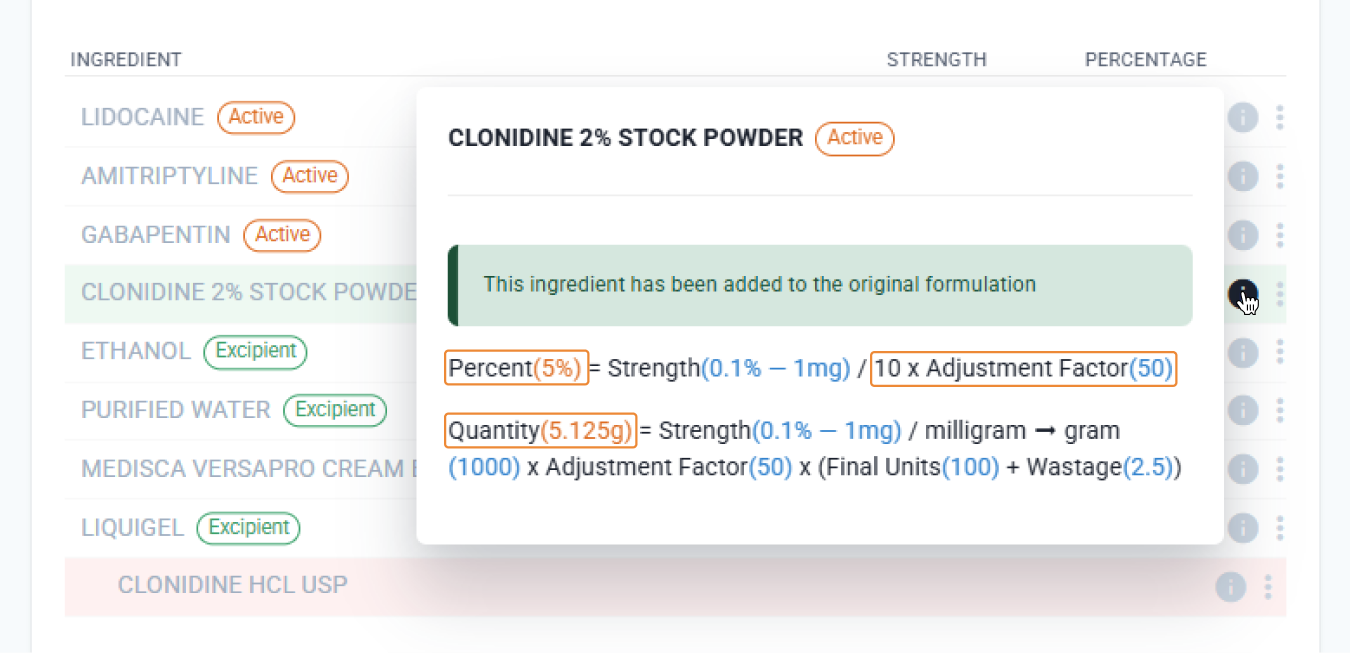Viewport: 1350px width, 653px height.
Task: Open info popup for Lidocaine ingredient
Action: click(x=1243, y=117)
